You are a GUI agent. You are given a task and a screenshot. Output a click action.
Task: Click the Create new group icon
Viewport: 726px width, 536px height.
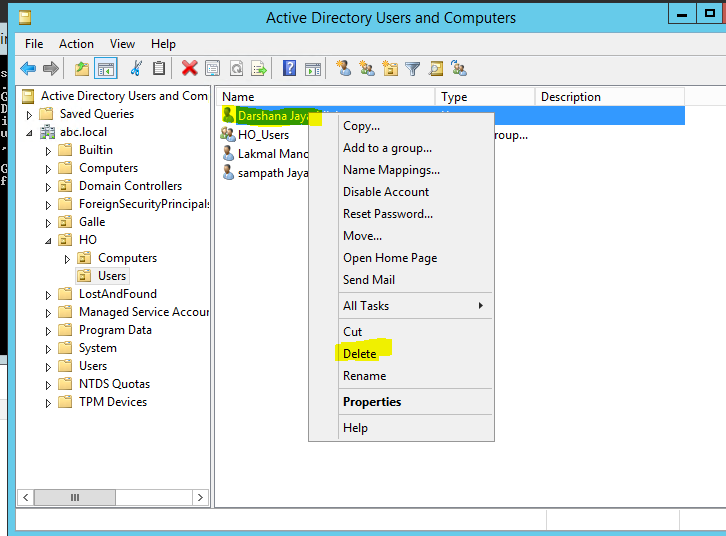pyautogui.click(x=367, y=69)
